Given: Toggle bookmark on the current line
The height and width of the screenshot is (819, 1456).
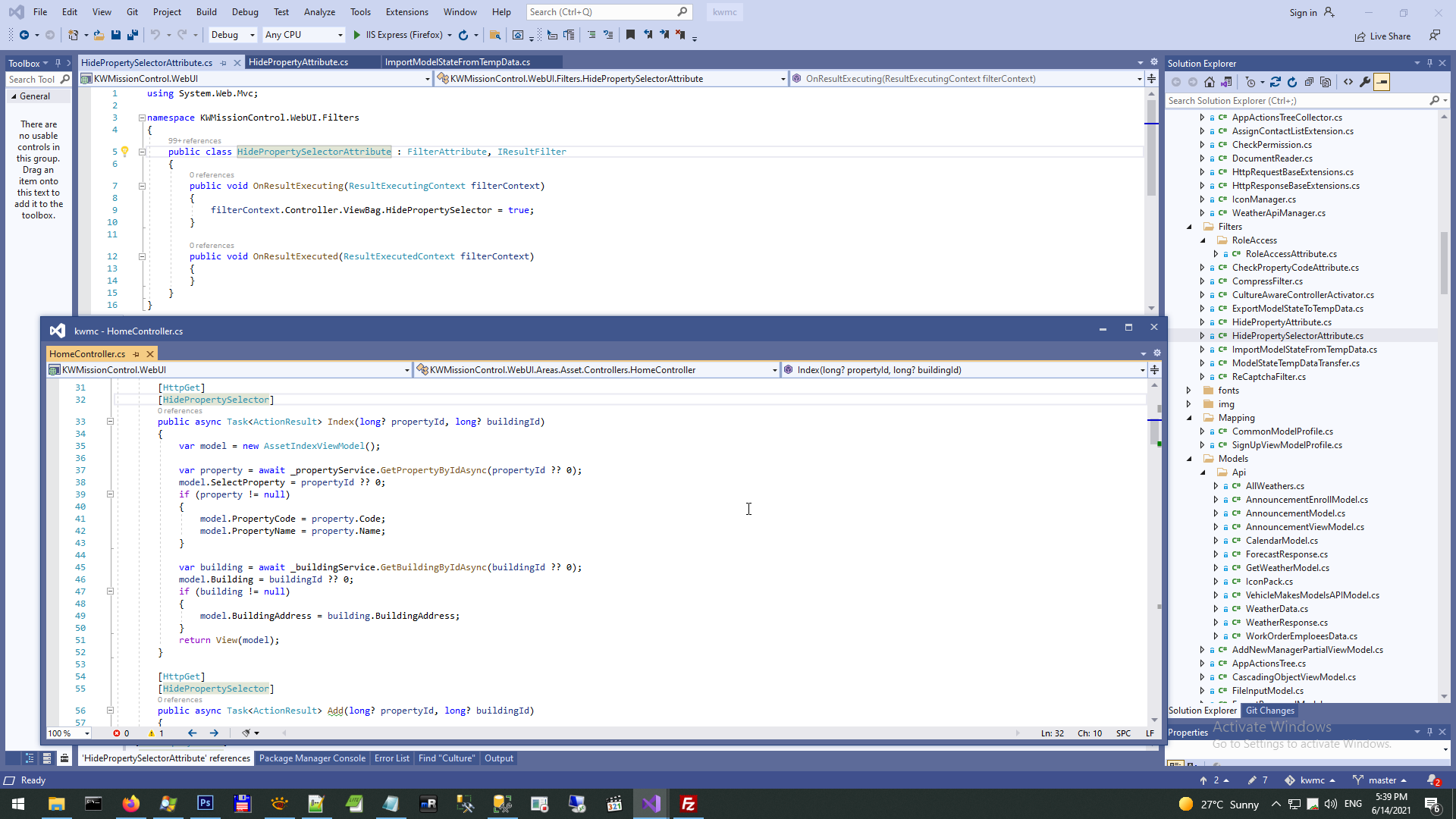Looking at the screenshot, I should click(630, 35).
